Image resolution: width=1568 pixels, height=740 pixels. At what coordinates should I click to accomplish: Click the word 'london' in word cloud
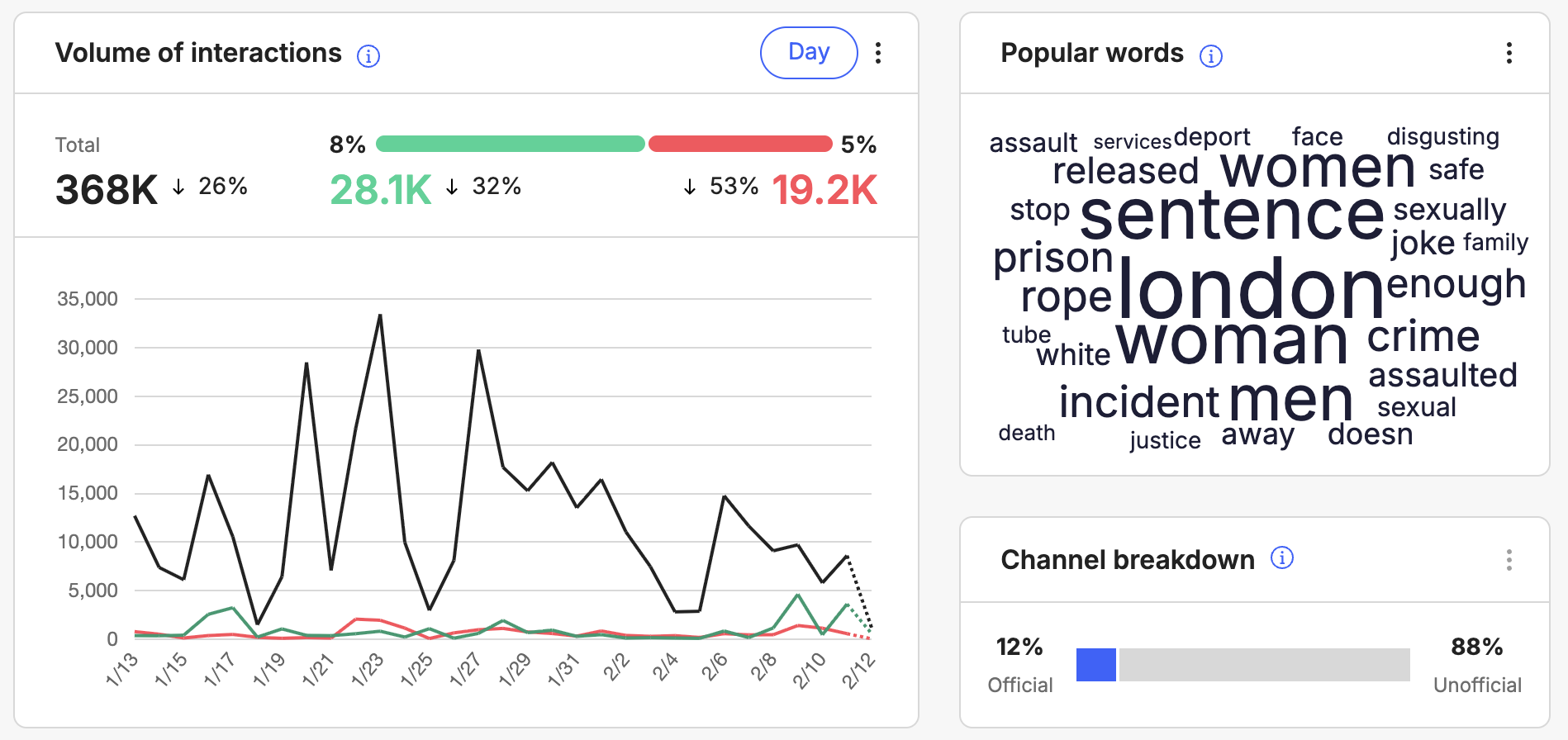(1251, 288)
